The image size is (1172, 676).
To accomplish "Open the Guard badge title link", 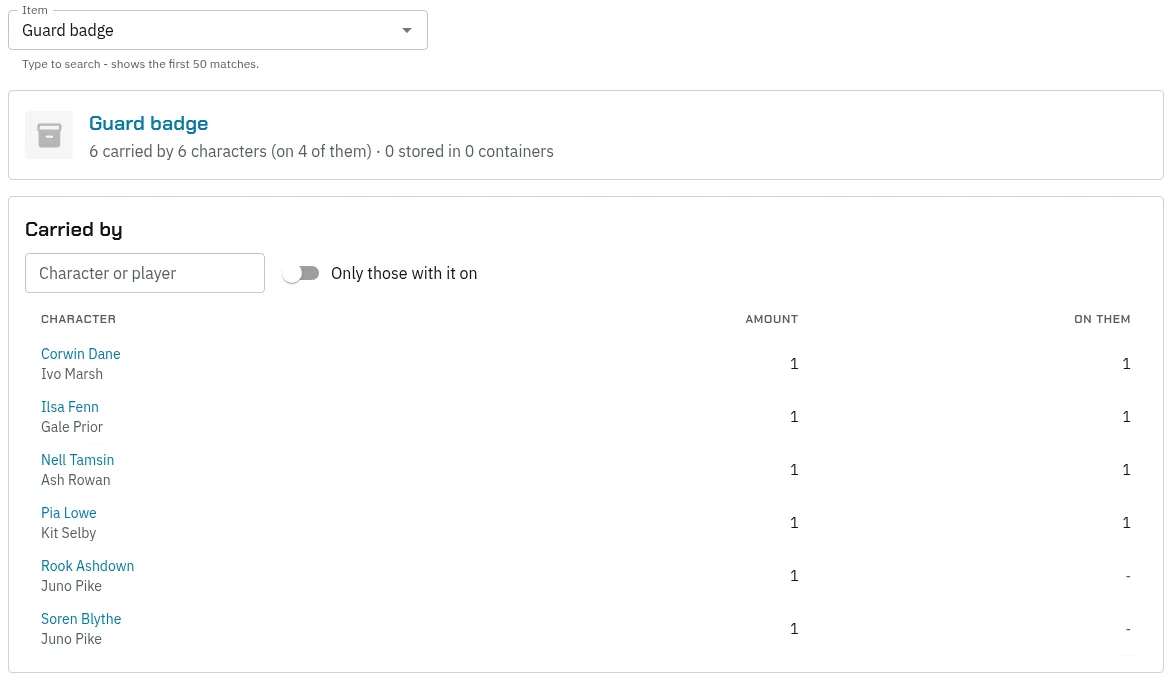I will pyautogui.click(x=149, y=123).
